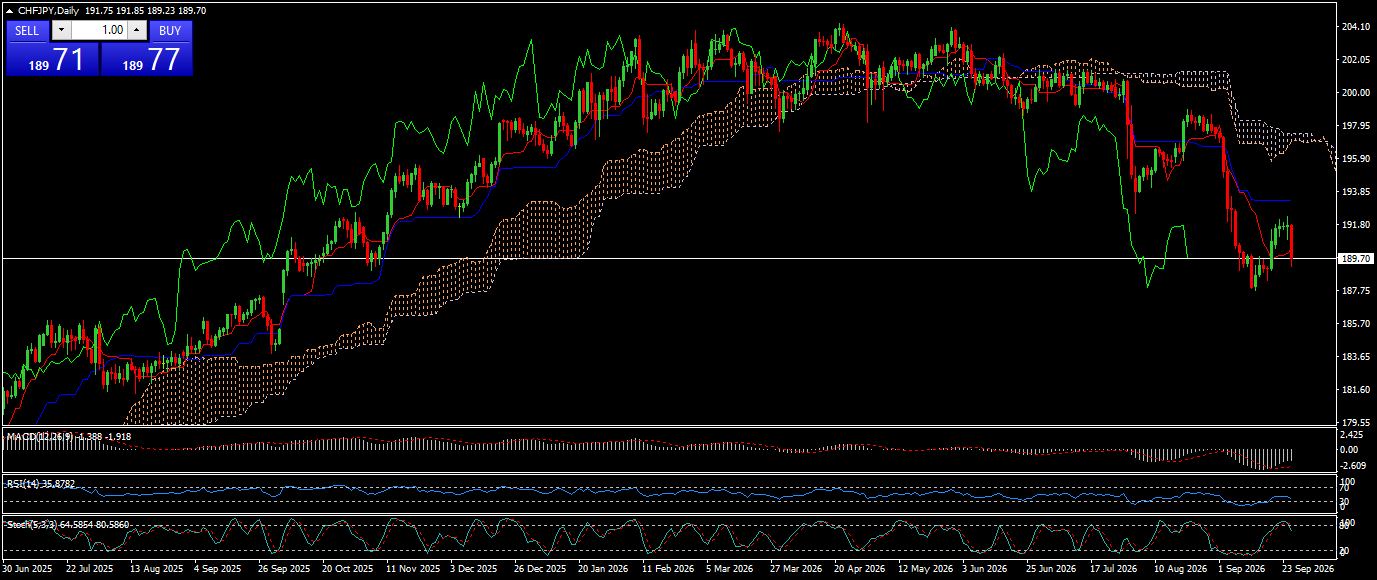Click the Stoch(5,3,3) indicator label
Viewport: 1377px width, 580px height.
point(32,524)
